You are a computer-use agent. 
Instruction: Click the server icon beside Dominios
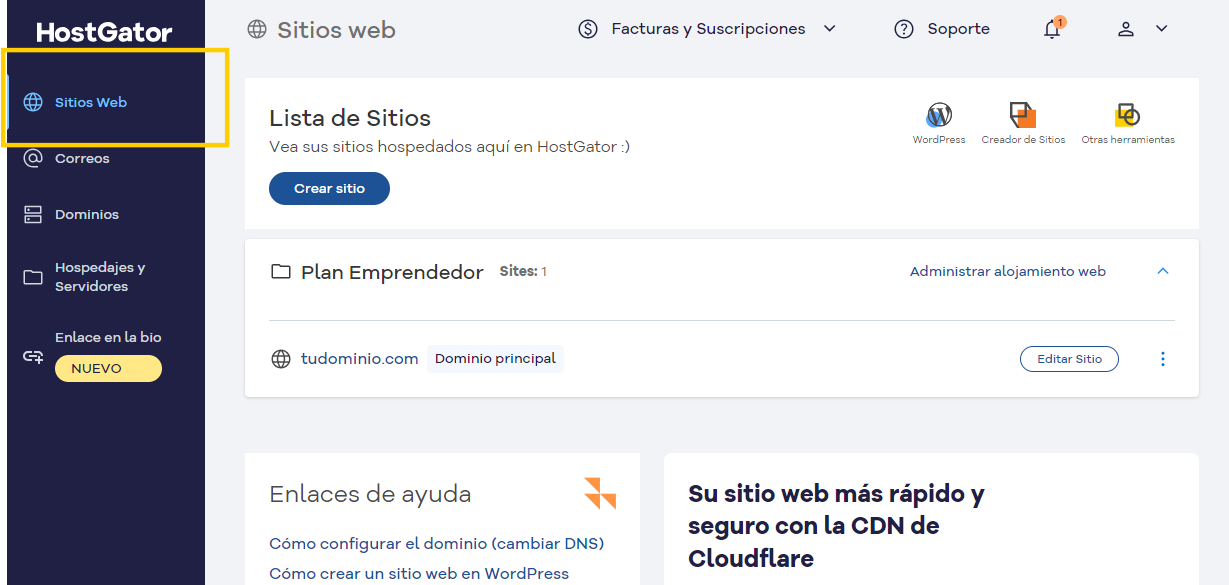click(33, 214)
